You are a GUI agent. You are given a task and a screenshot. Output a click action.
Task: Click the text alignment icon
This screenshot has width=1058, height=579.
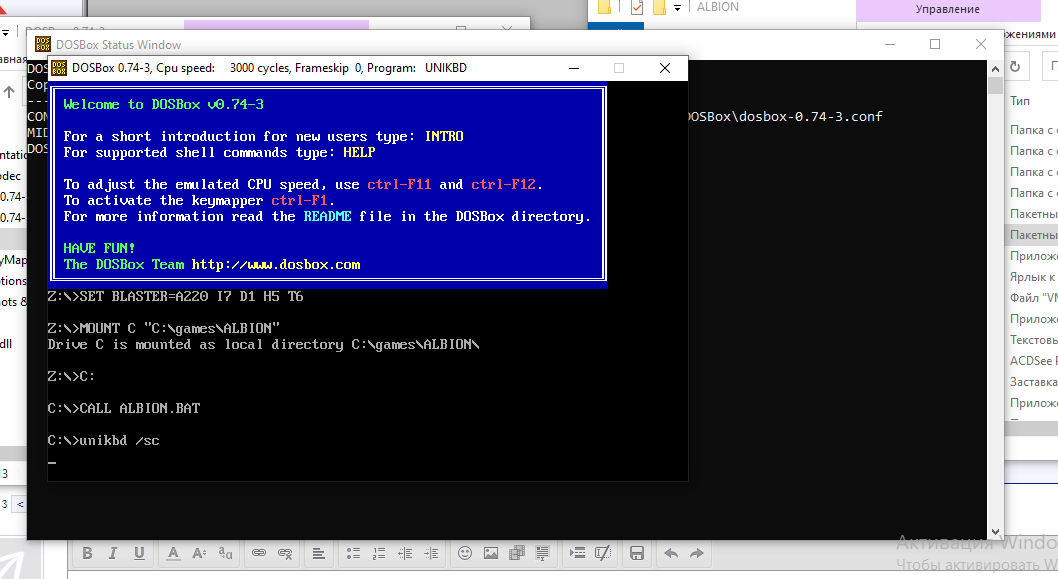pos(318,553)
